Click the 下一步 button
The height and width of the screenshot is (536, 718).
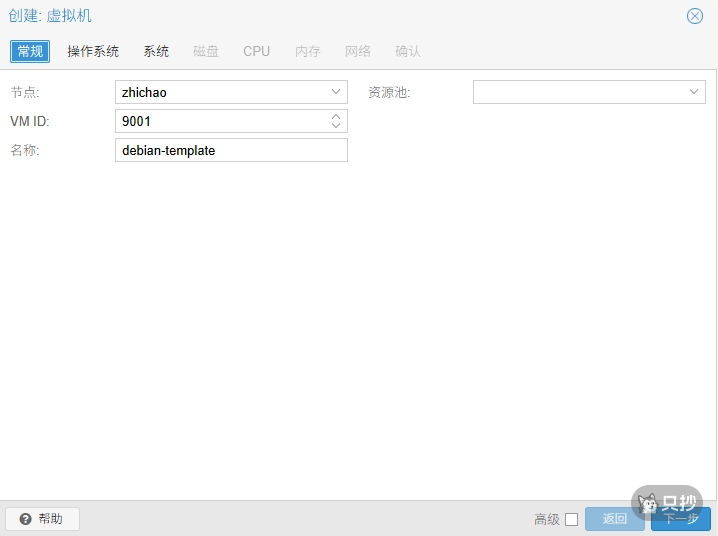[681, 519]
